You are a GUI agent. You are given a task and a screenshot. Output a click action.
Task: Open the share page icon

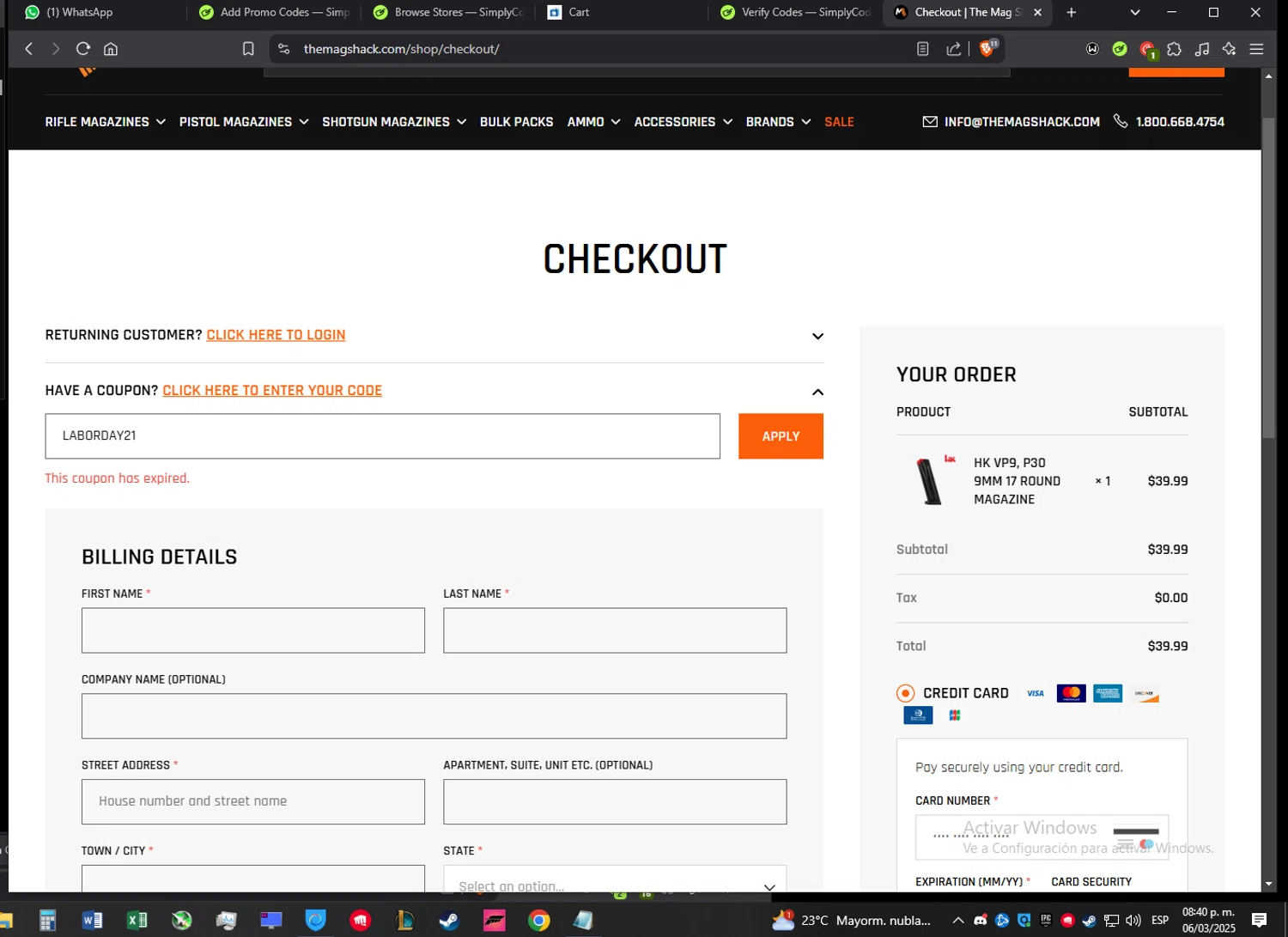(953, 49)
